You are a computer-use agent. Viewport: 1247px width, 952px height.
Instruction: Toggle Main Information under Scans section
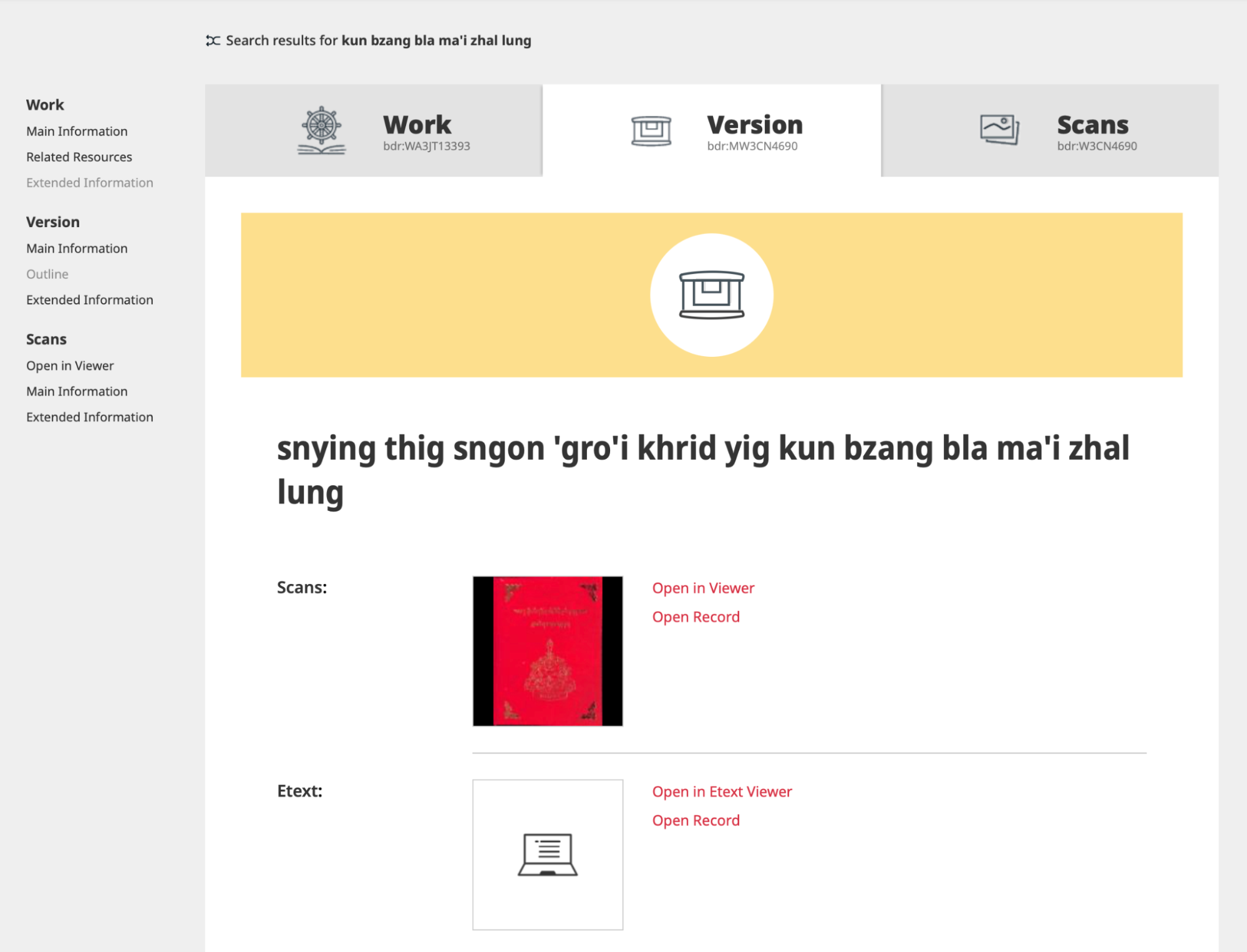coord(77,391)
